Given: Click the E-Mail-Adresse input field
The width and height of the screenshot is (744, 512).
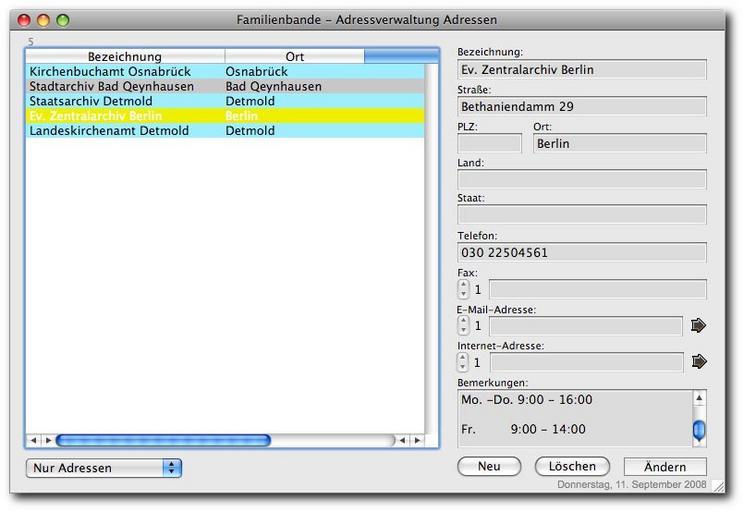Looking at the screenshot, I should 586,326.
